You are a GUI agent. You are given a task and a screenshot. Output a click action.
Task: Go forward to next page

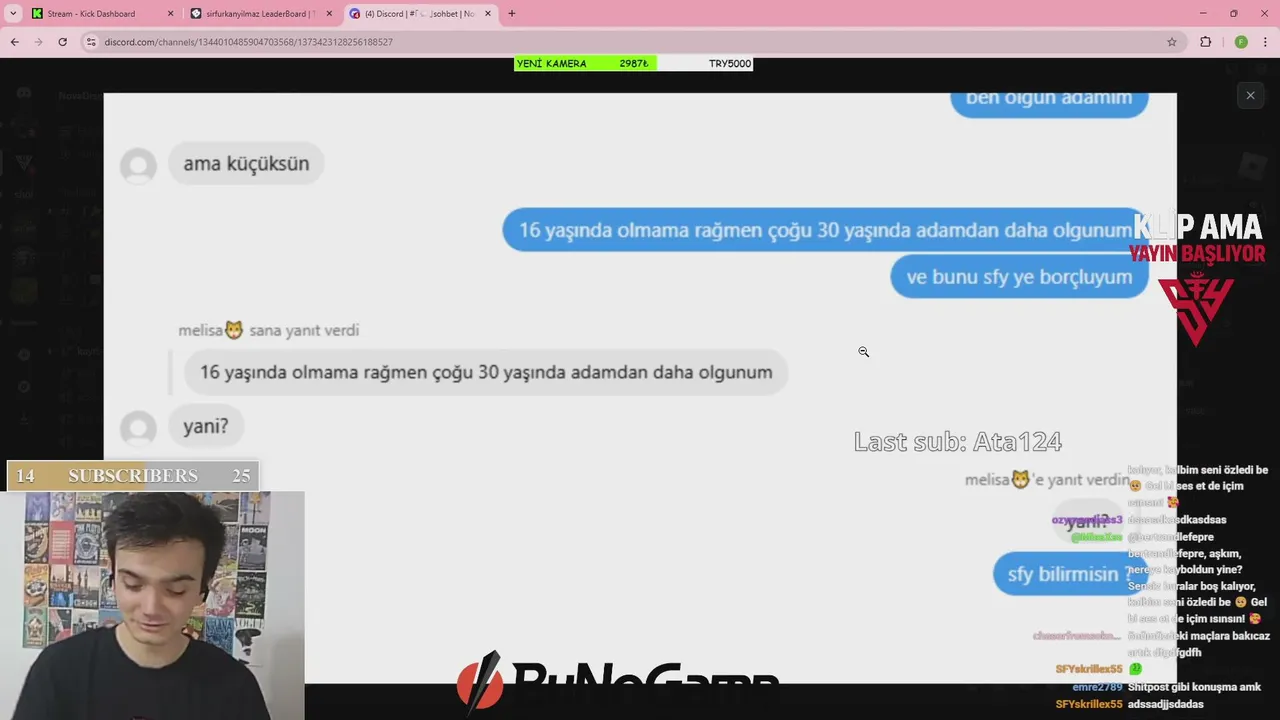point(39,42)
